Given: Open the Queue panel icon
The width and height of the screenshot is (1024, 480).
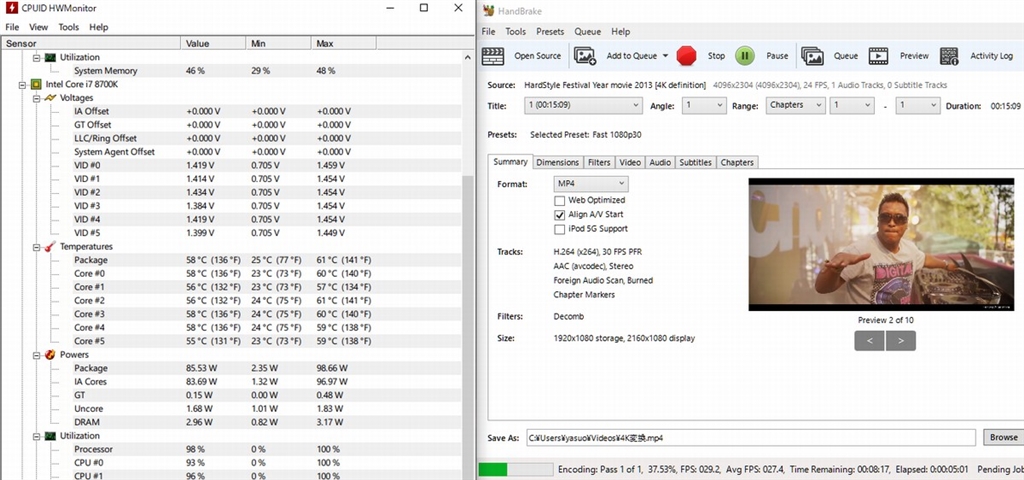Looking at the screenshot, I should pyautogui.click(x=812, y=56).
